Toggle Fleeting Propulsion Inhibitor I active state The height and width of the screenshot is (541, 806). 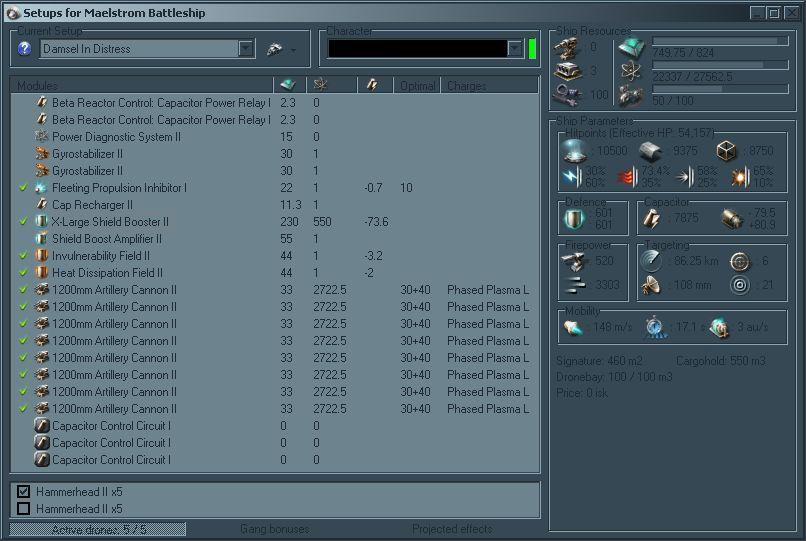coord(23,188)
